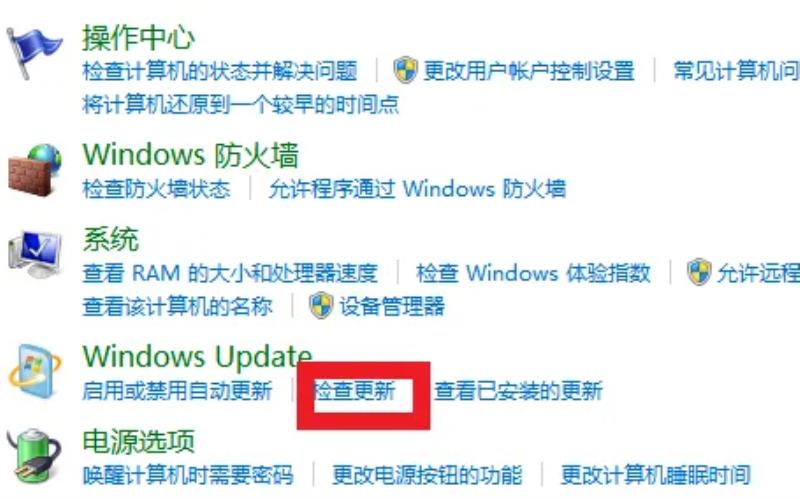Click the Windows Update icon
This screenshot has width=800, height=499.
pyautogui.click(x=35, y=371)
